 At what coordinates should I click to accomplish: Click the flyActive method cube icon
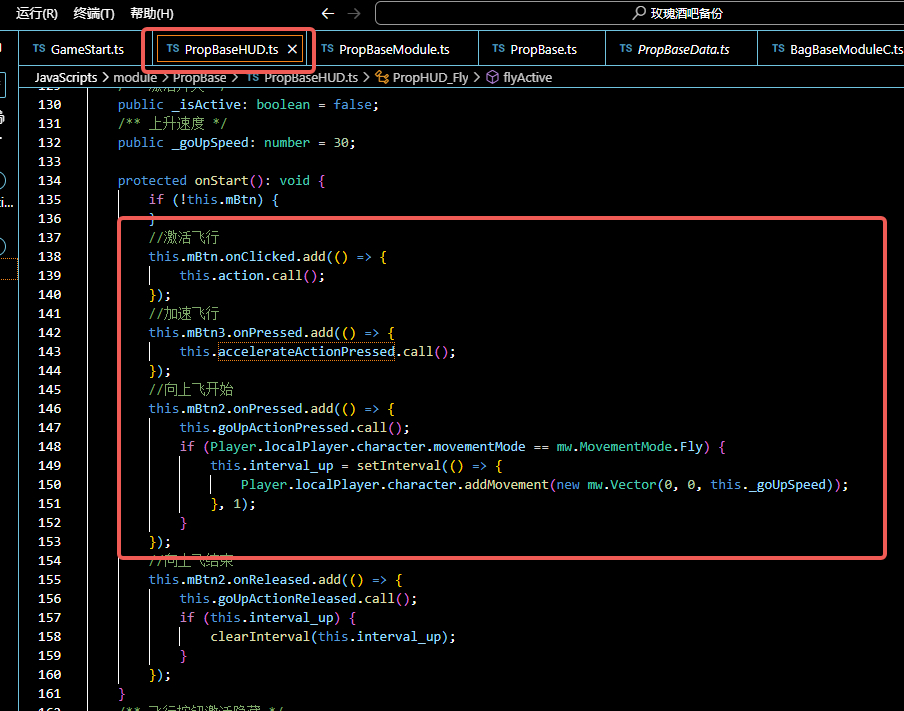click(492, 77)
